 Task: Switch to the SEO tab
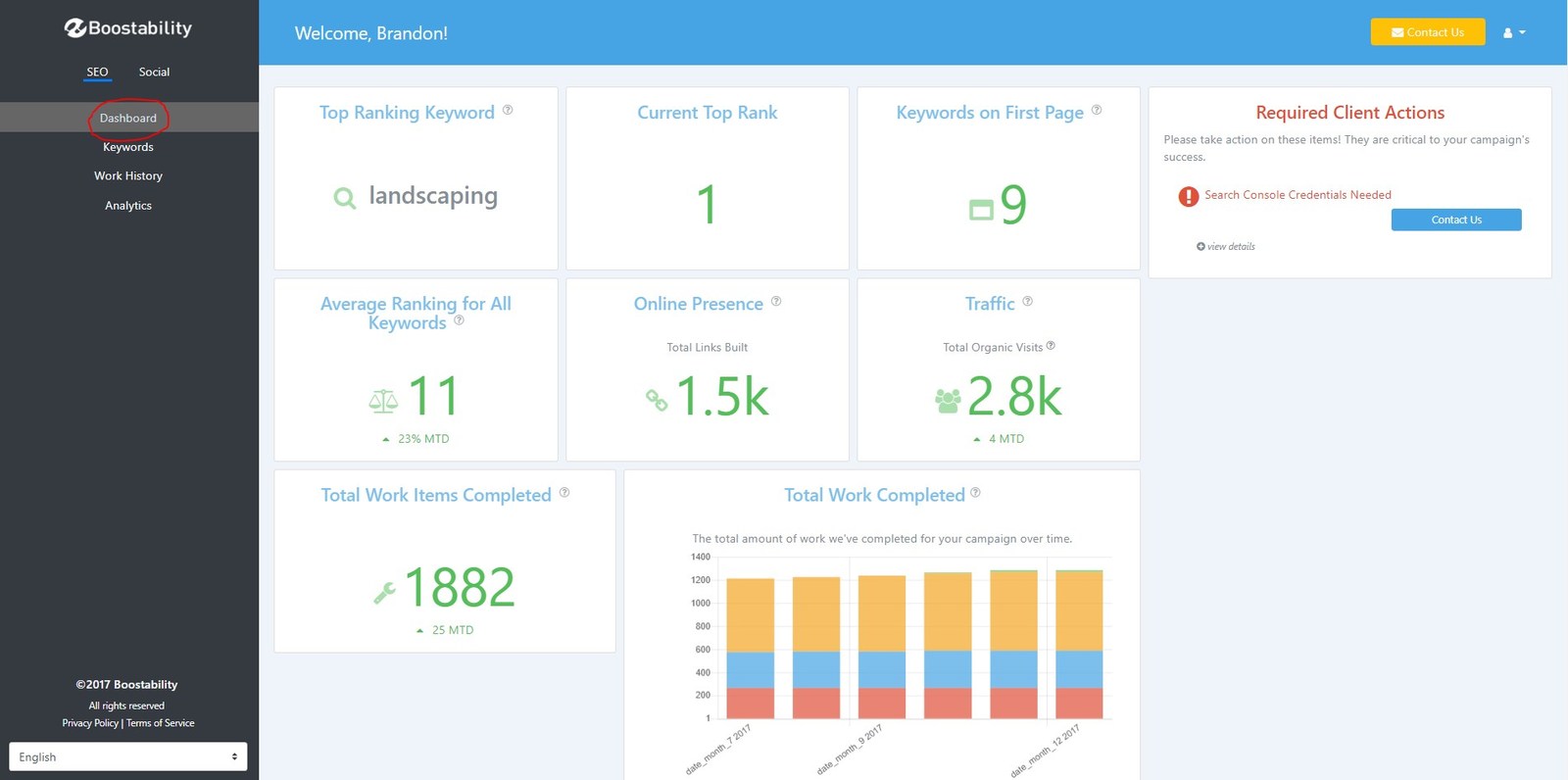point(97,72)
